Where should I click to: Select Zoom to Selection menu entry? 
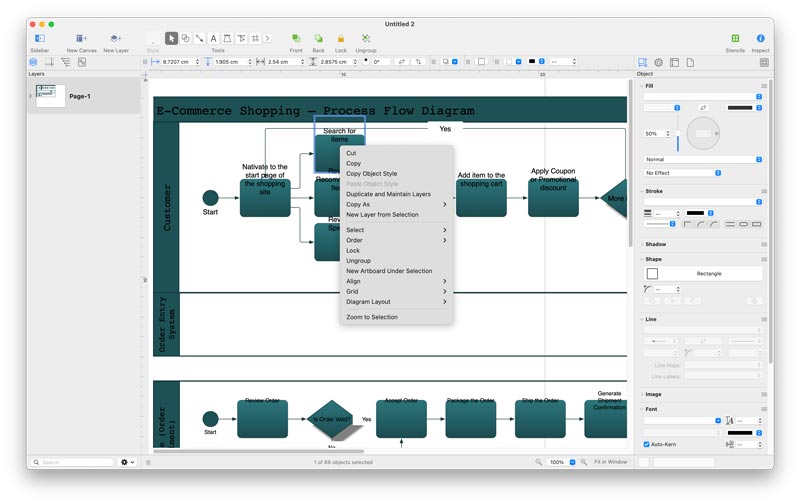[x=372, y=317]
